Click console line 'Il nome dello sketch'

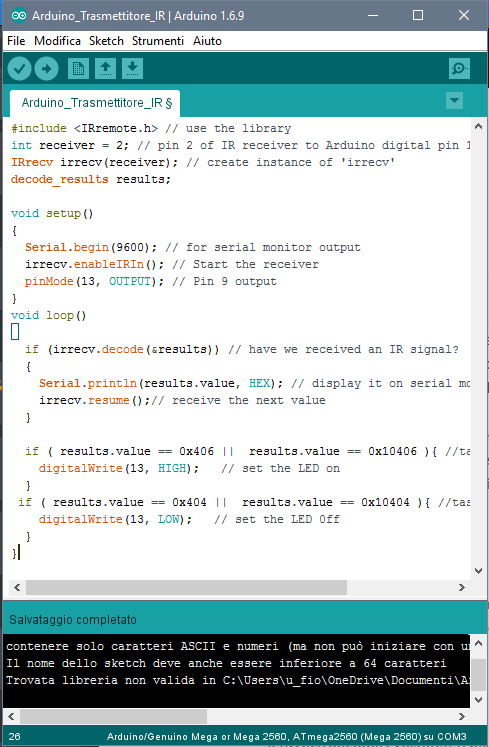click(x=226, y=663)
